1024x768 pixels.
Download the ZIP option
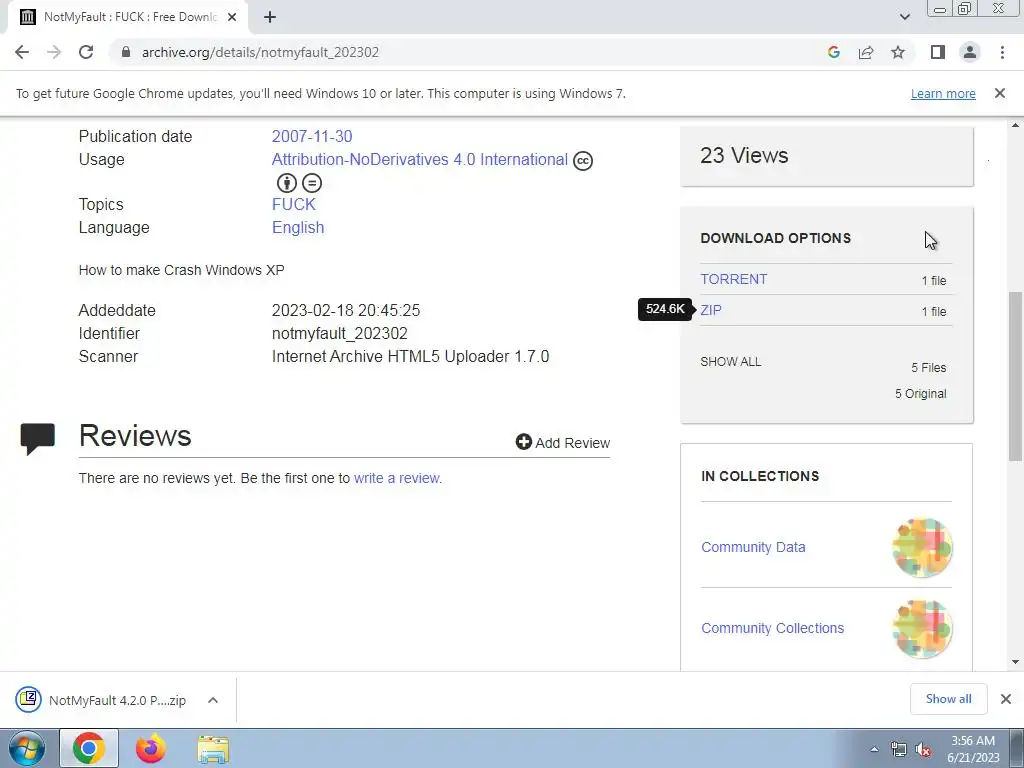tap(711, 310)
